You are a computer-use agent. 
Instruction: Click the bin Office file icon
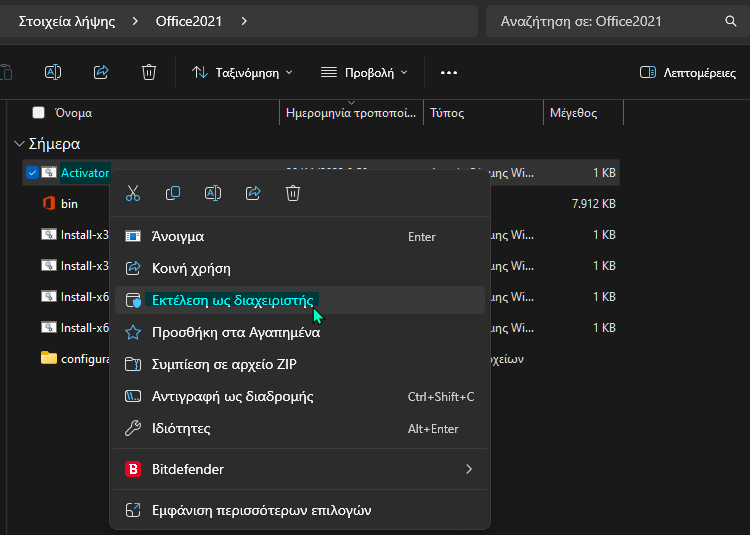pyautogui.click(x=49, y=203)
